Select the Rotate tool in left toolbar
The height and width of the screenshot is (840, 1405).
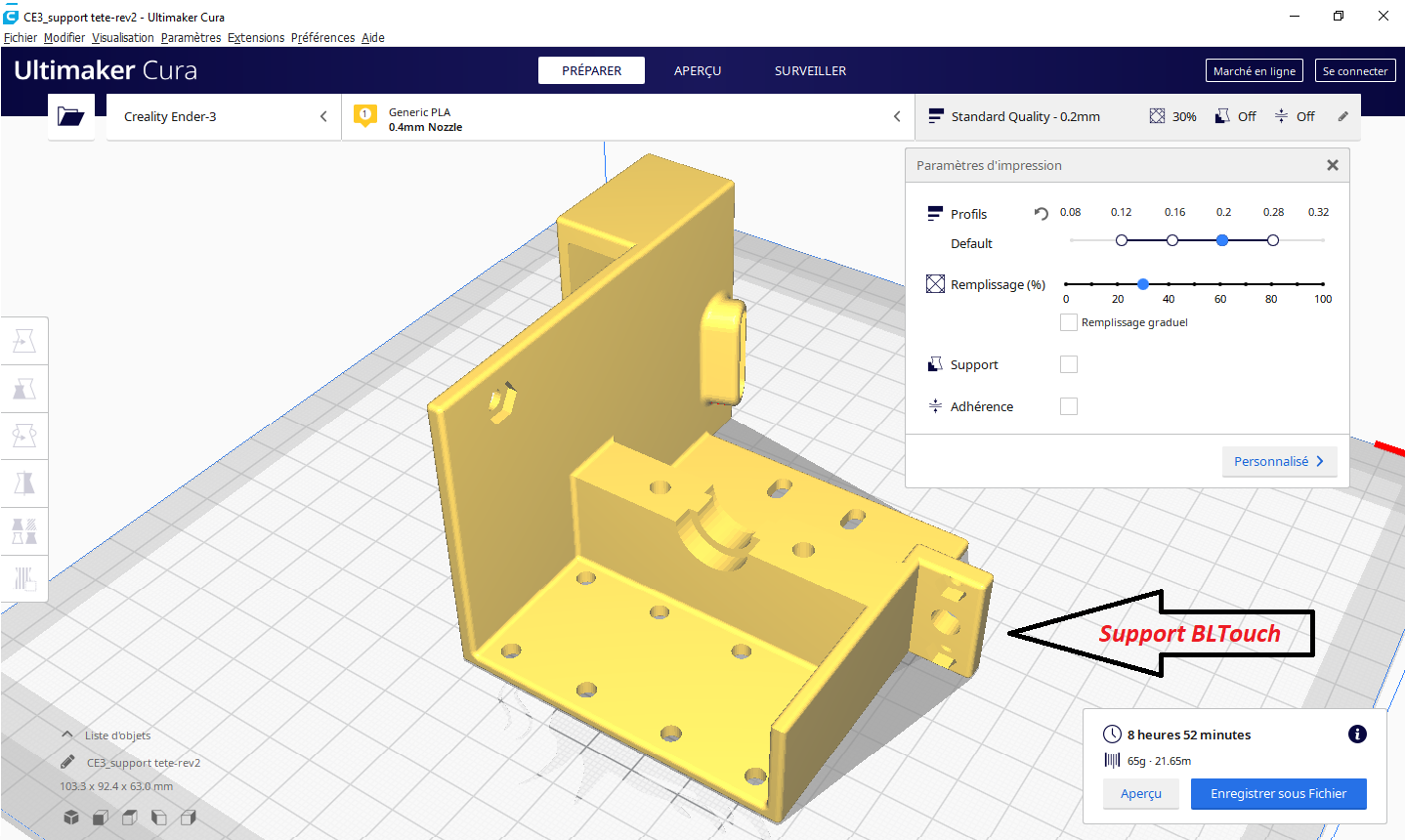click(24, 436)
